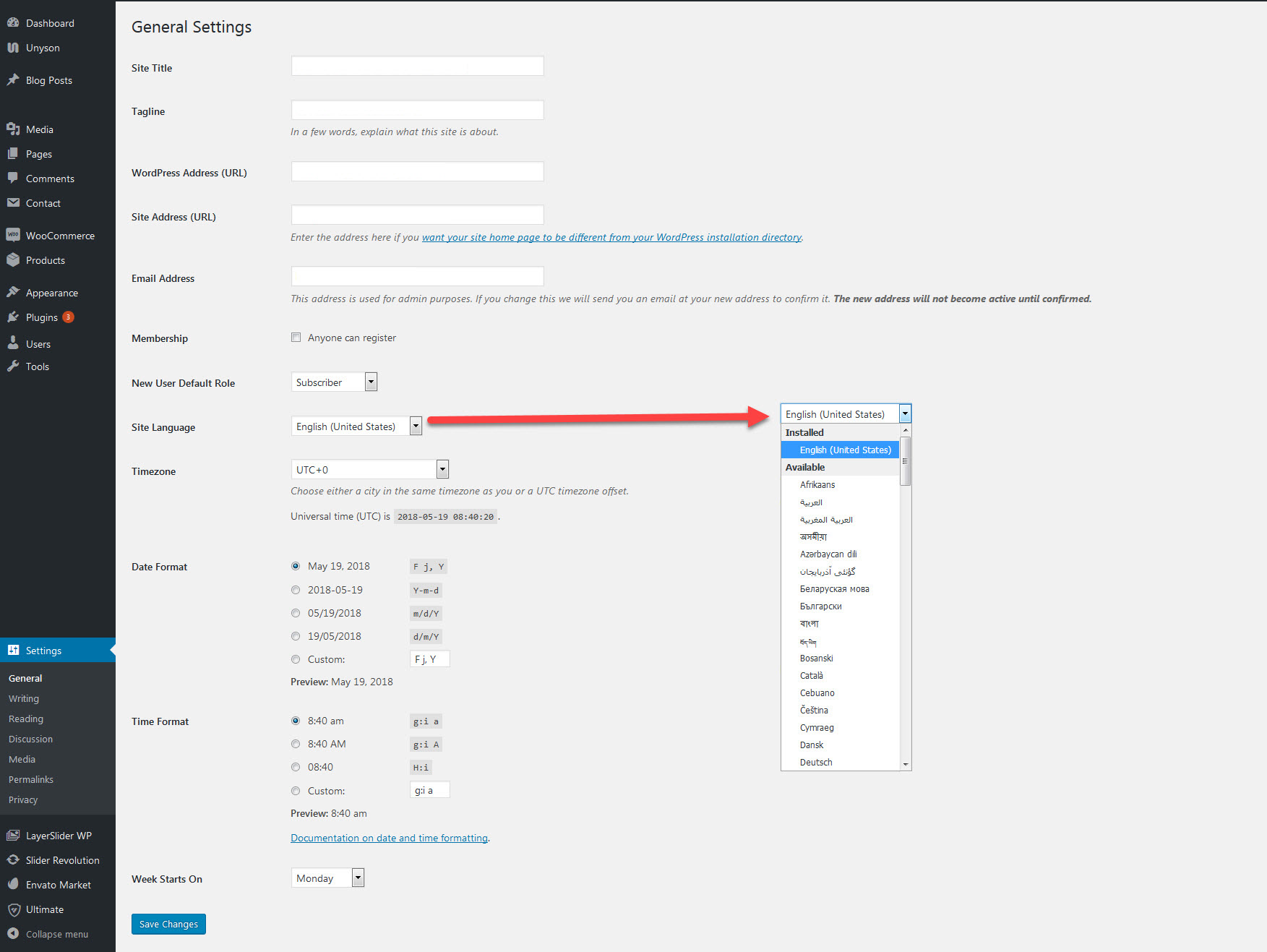Open the Products box icon
Screen dimensions: 1267x952
click(x=13, y=260)
